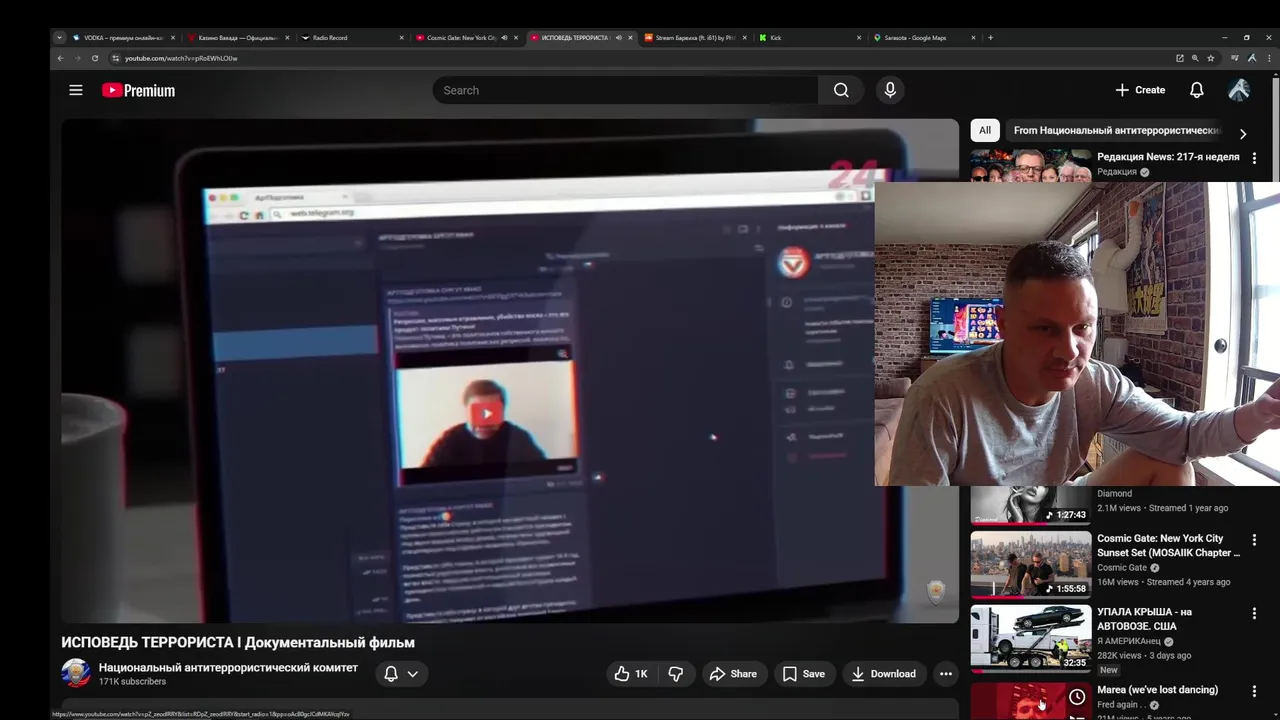Image resolution: width=1280 pixels, height=720 pixels.
Task: Bookmark this page with star icon
Action: pyautogui.click(x=1210, y=58)
